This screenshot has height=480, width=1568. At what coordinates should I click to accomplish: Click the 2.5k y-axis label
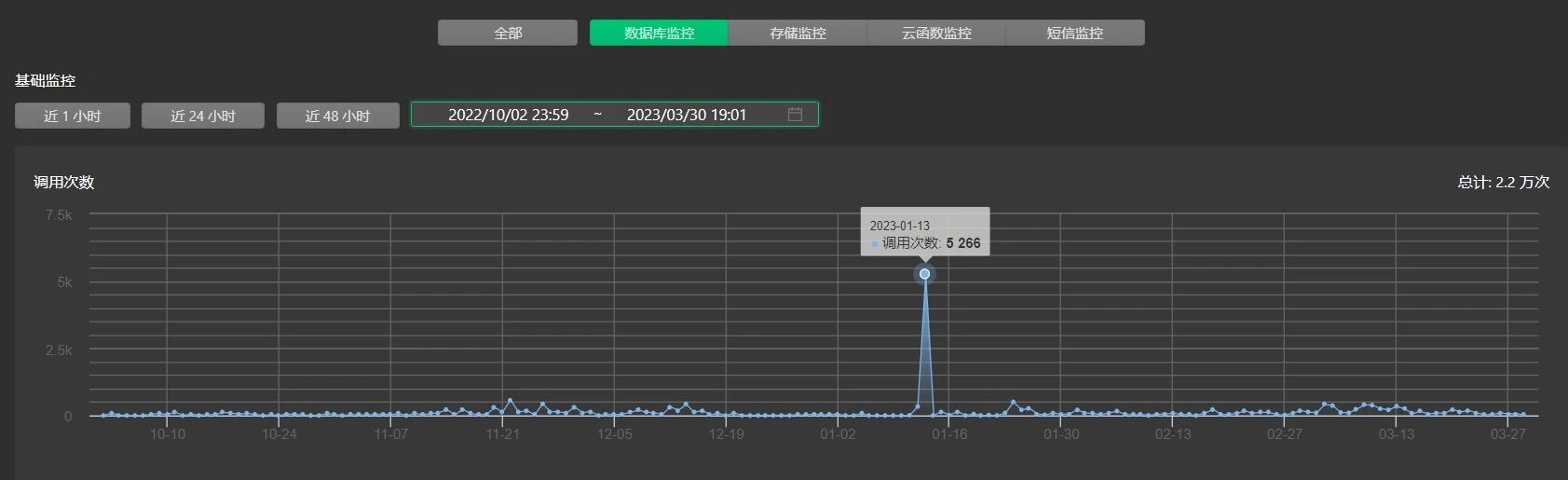click(x=59, y=350)
